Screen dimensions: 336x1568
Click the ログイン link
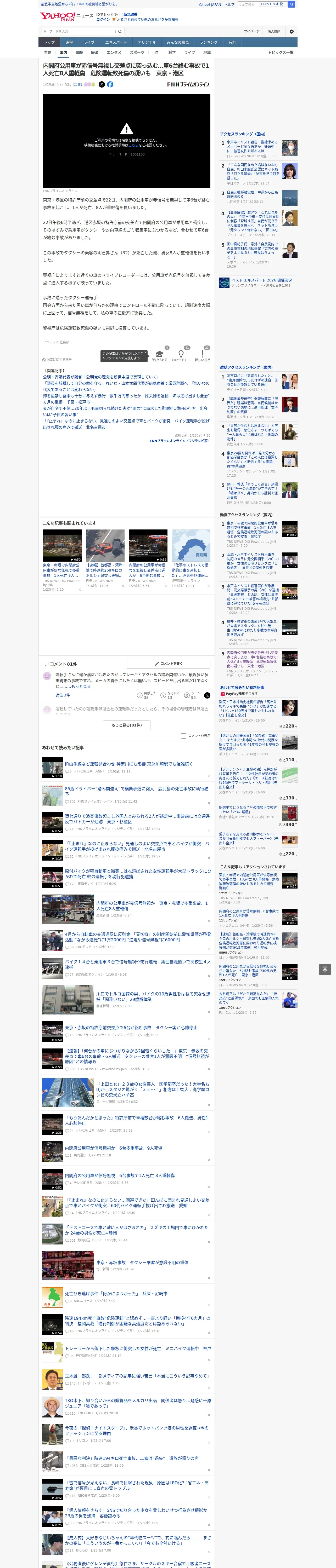pos(103,20)
